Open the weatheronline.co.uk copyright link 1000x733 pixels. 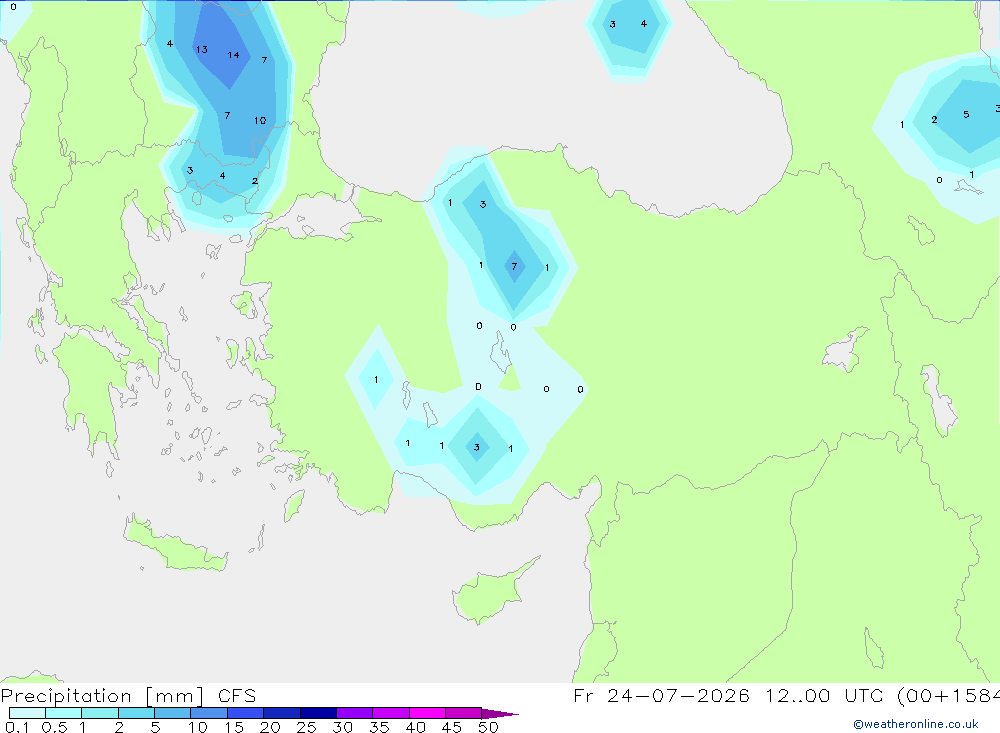916,724
